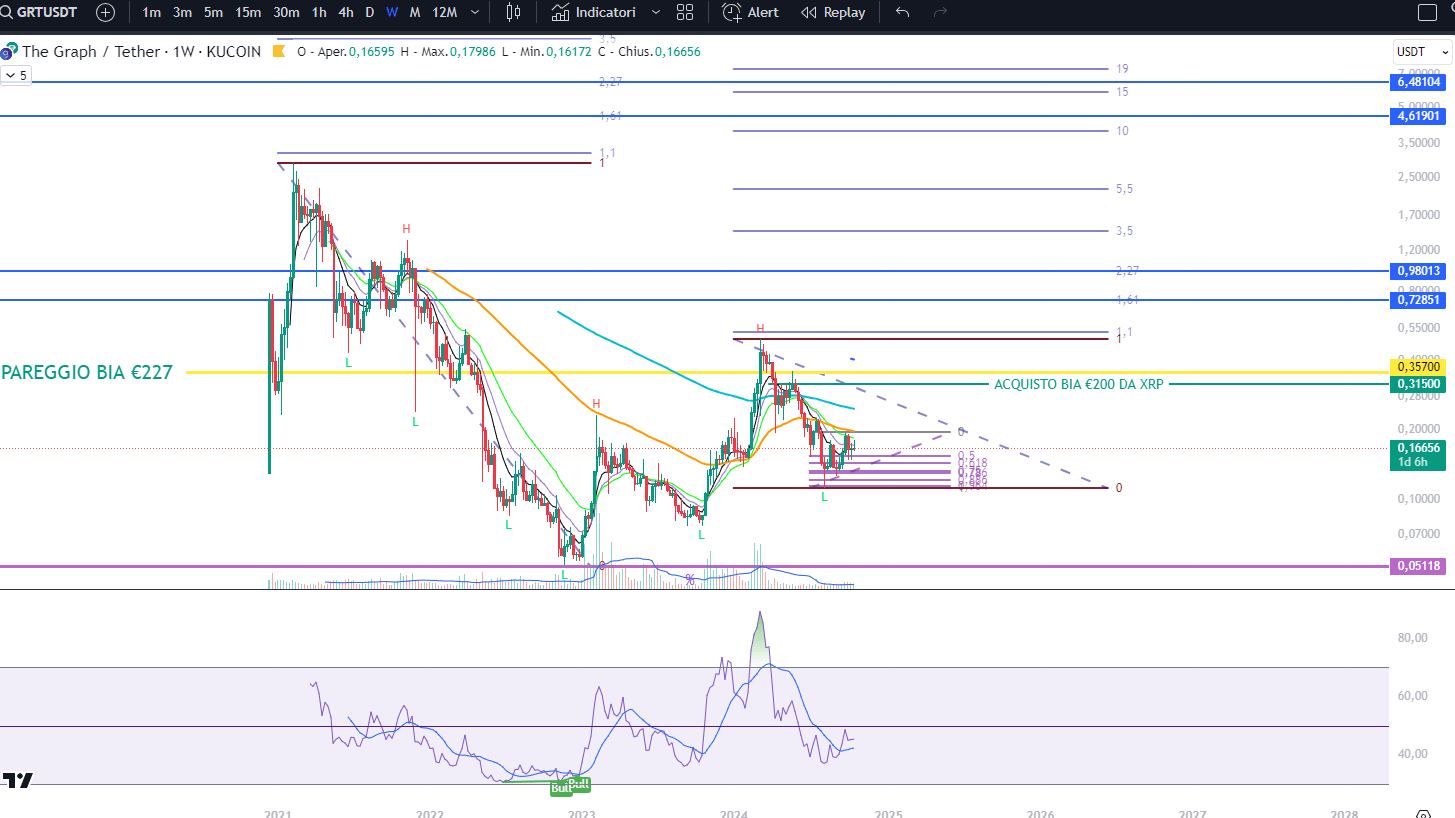
Task: Open the indicator templates grid icon
Action: (x=685, y=12)
